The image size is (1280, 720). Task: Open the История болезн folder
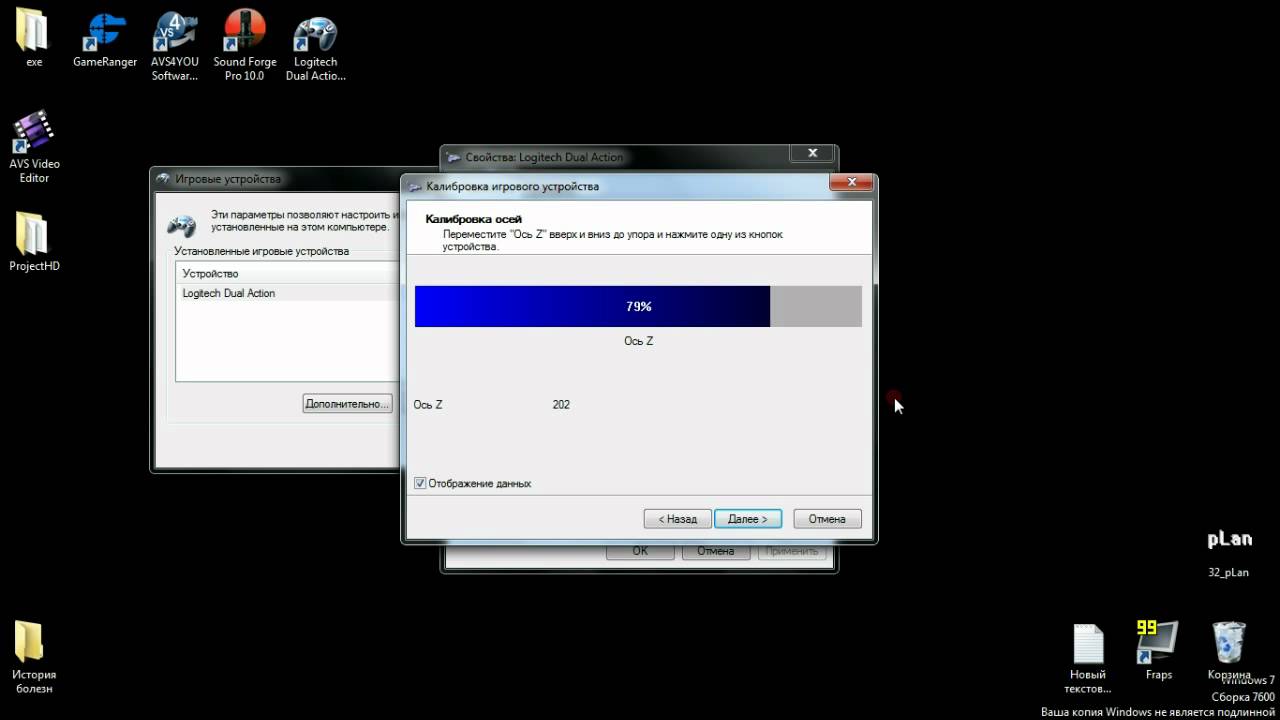coord(34,655)
